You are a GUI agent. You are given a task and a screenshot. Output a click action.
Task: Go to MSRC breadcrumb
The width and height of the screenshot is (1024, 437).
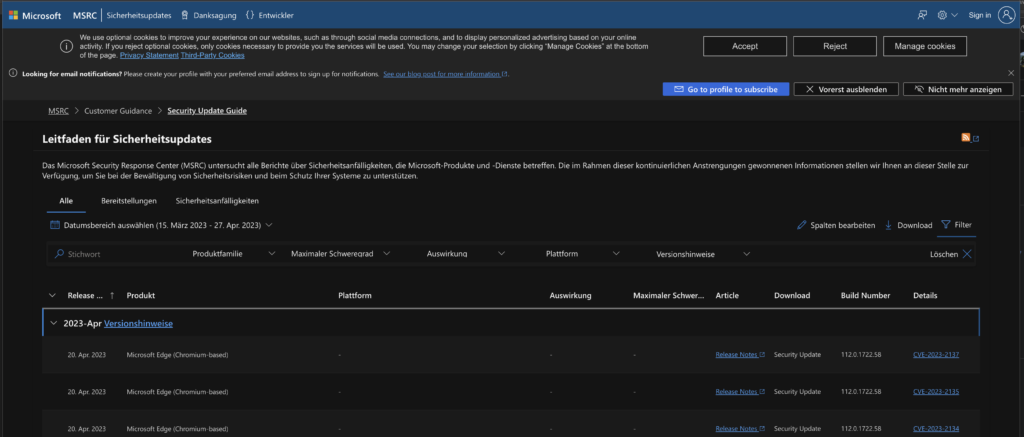pyautogui.click(x=58, y=111)
